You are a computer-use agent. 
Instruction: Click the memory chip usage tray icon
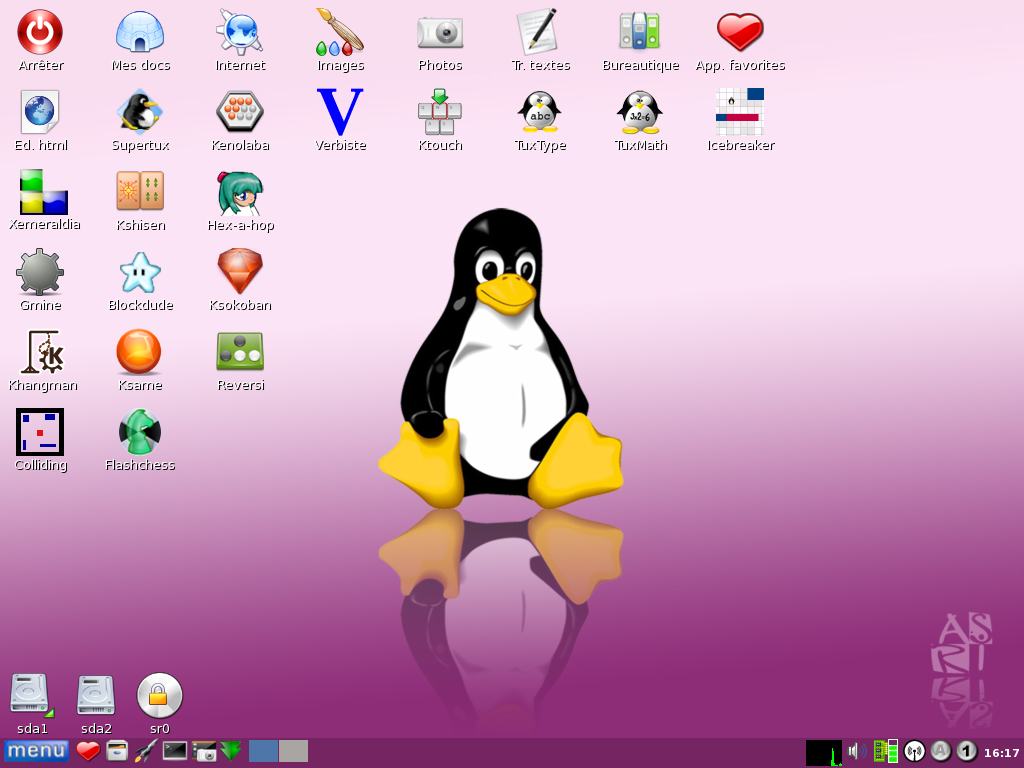pos(886,752)
